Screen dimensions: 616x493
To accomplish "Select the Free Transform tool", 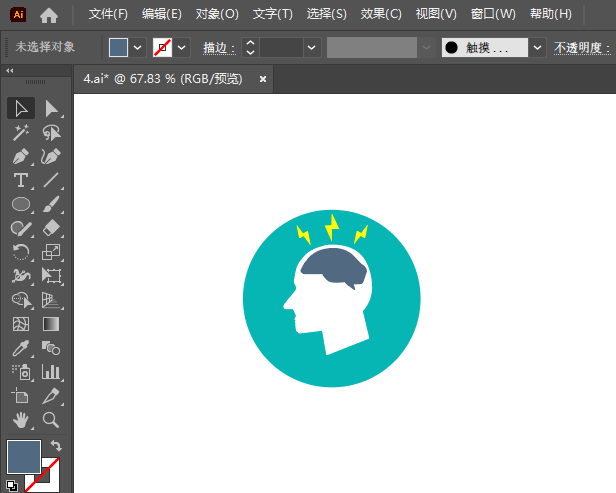I will coord(51,276).
